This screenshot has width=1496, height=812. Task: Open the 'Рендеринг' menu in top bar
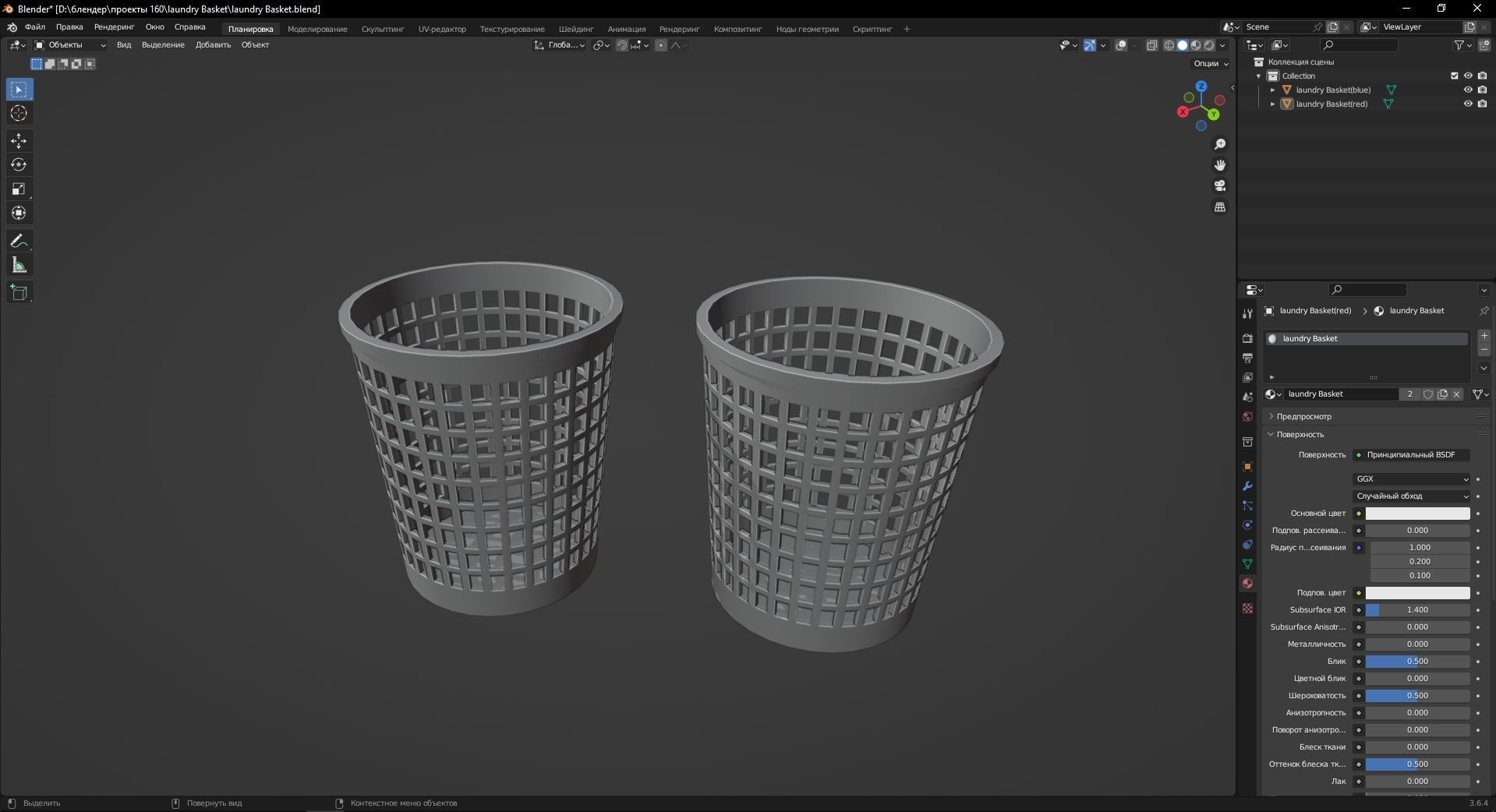coord(114,27)
